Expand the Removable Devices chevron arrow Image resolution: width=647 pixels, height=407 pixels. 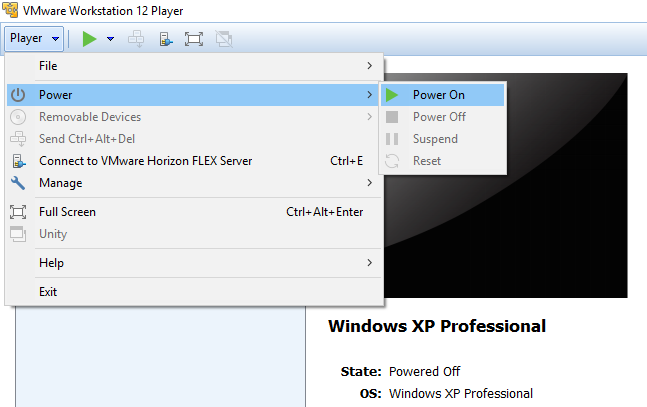click(370, 117)
